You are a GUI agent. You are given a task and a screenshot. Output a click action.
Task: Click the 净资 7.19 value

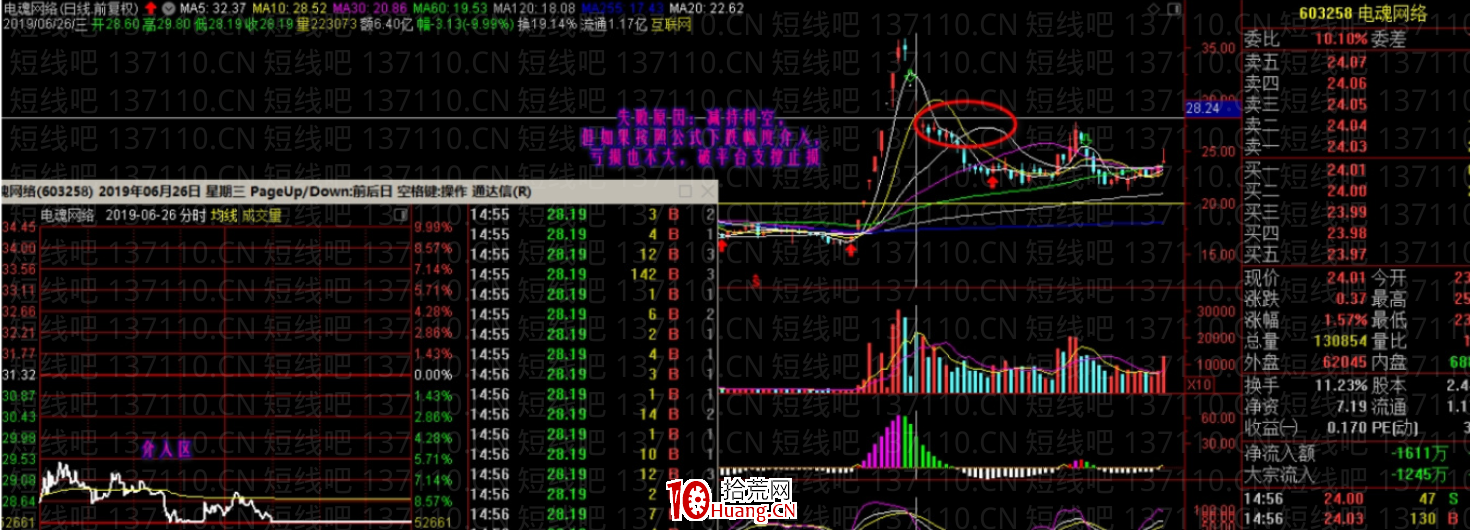point(1351,406)
